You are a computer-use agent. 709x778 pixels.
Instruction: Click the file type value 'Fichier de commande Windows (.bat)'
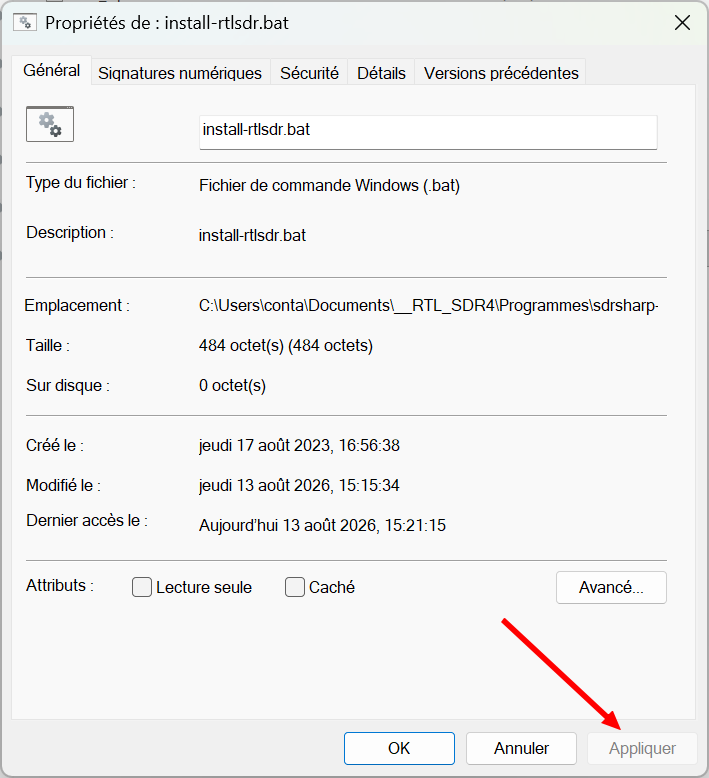tap(329, 186)
